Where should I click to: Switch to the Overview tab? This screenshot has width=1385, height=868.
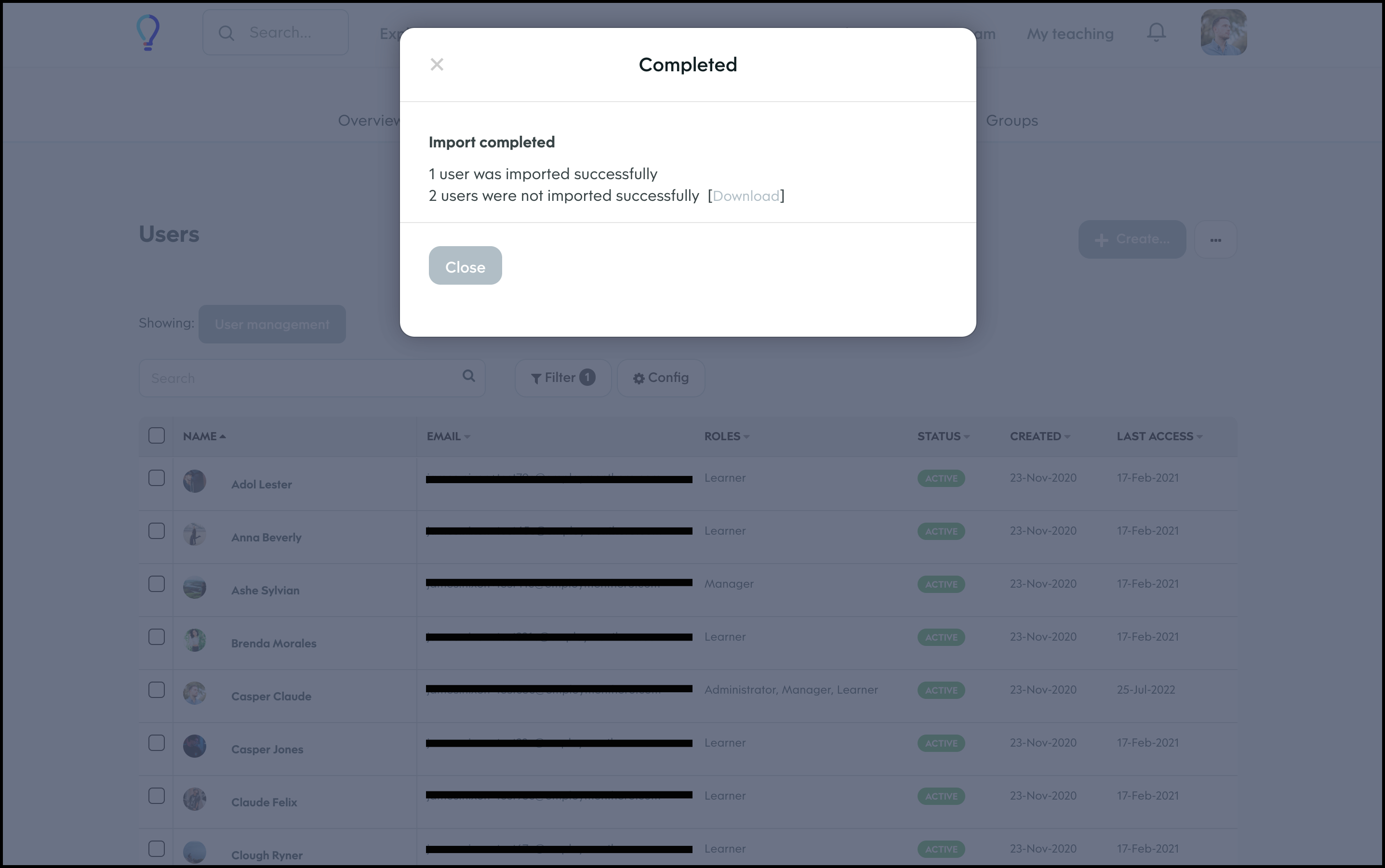[369, 120]
